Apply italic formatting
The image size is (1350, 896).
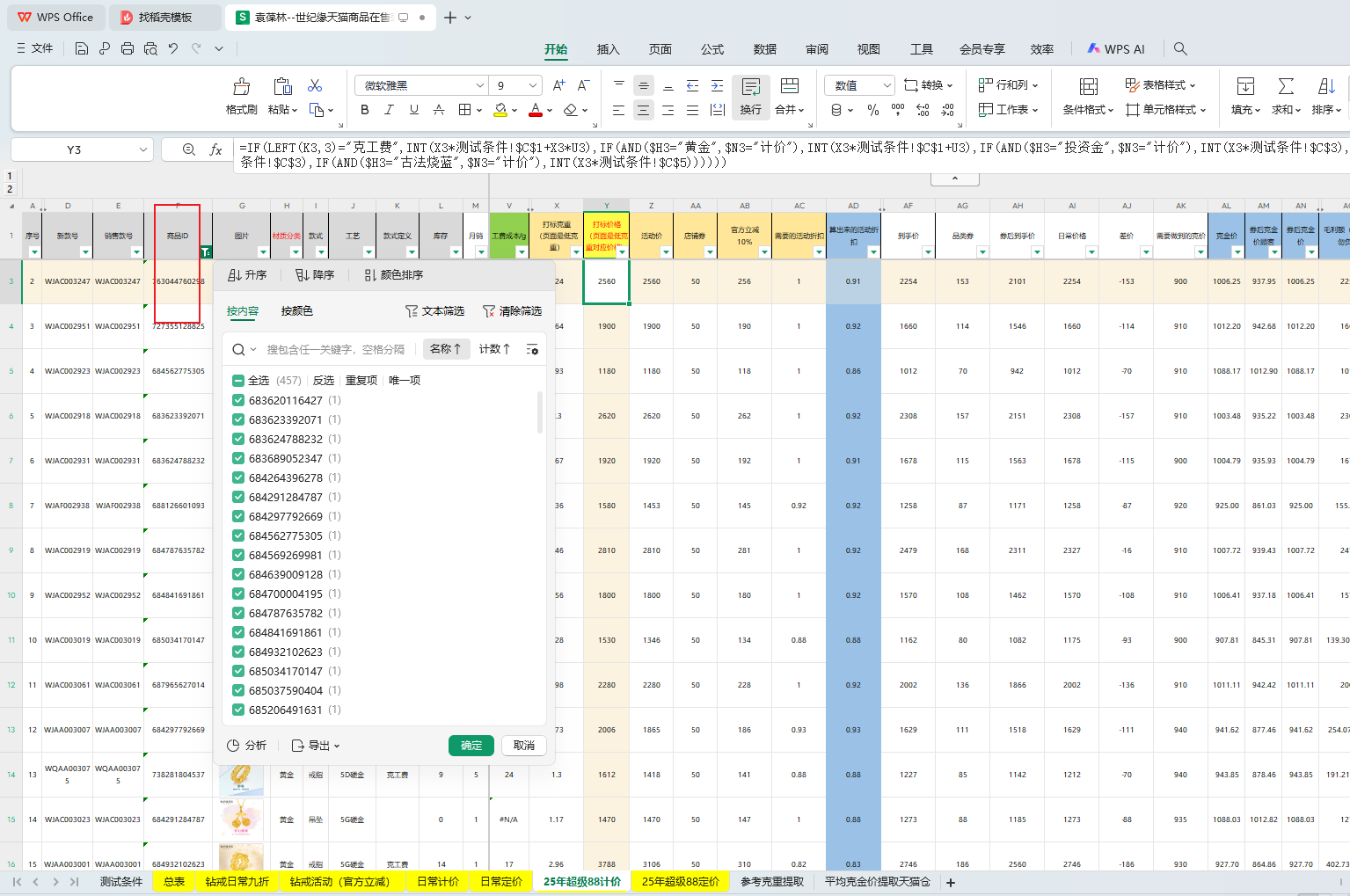pyautogui.click(x=389, y=110)
